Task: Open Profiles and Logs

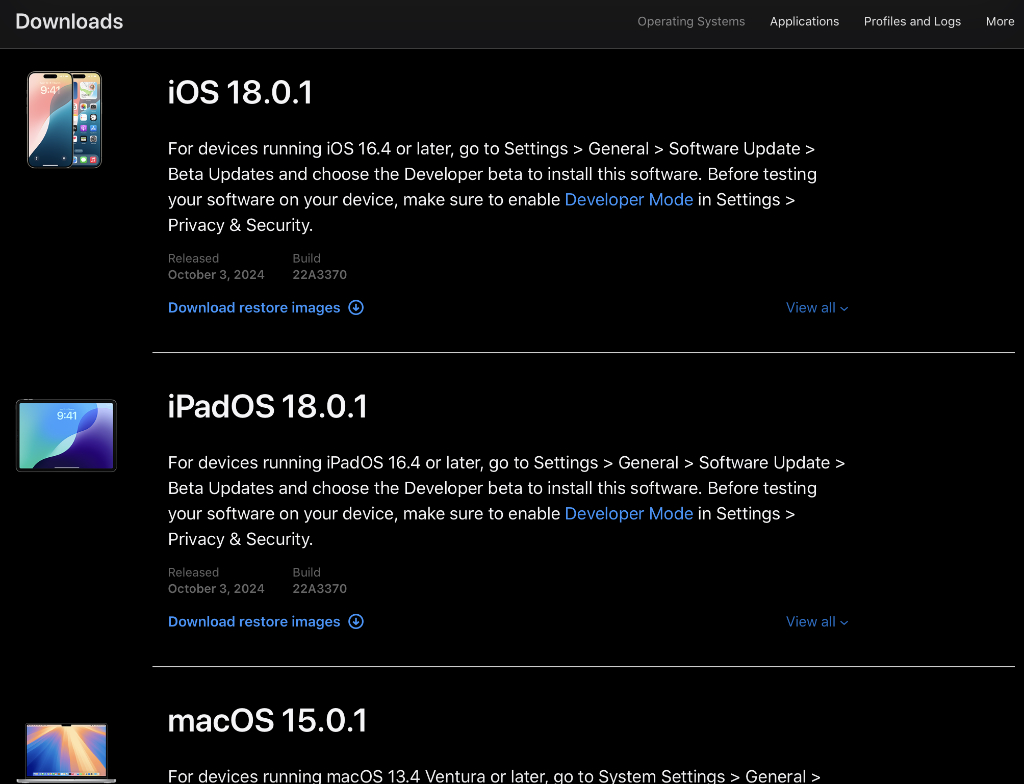Action: (x=912, y=21)
